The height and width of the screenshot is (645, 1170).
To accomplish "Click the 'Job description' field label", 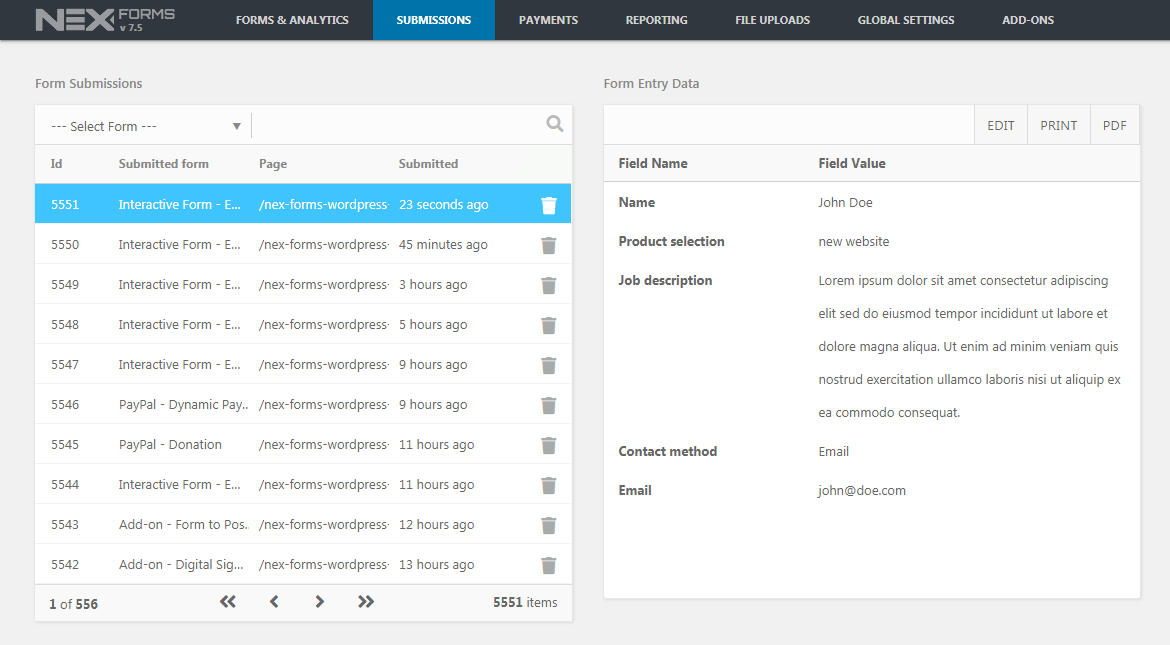I will [665, 280].
